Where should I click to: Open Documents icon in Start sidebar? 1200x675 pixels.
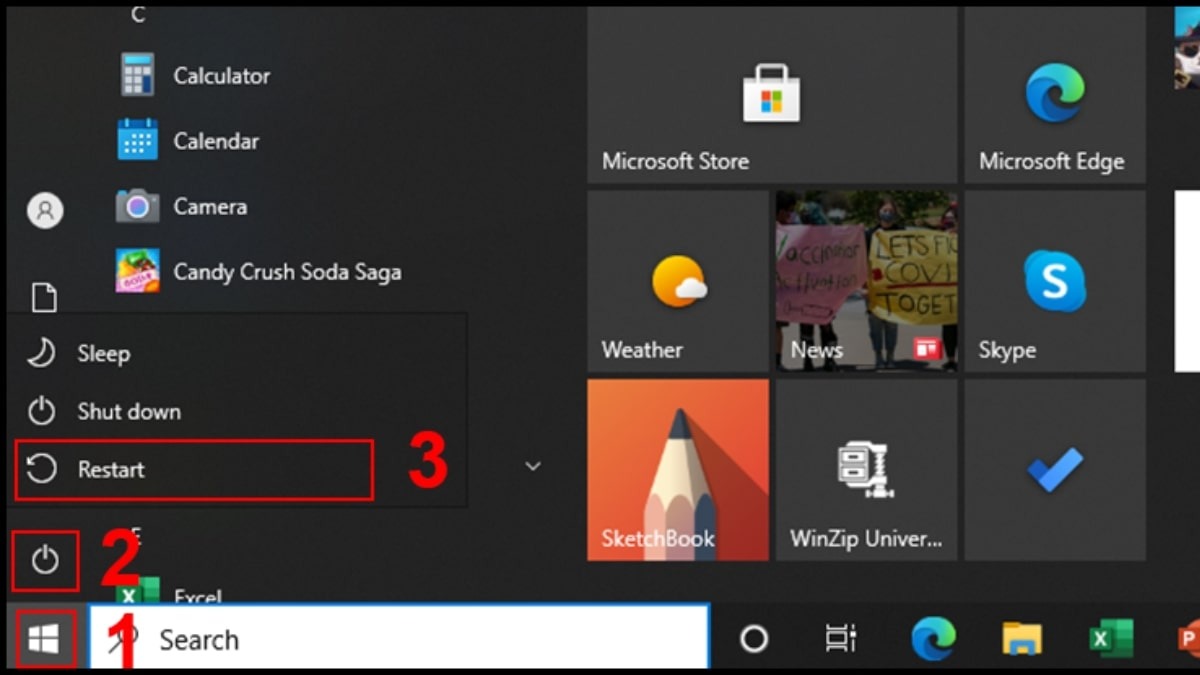pos(44,297)
